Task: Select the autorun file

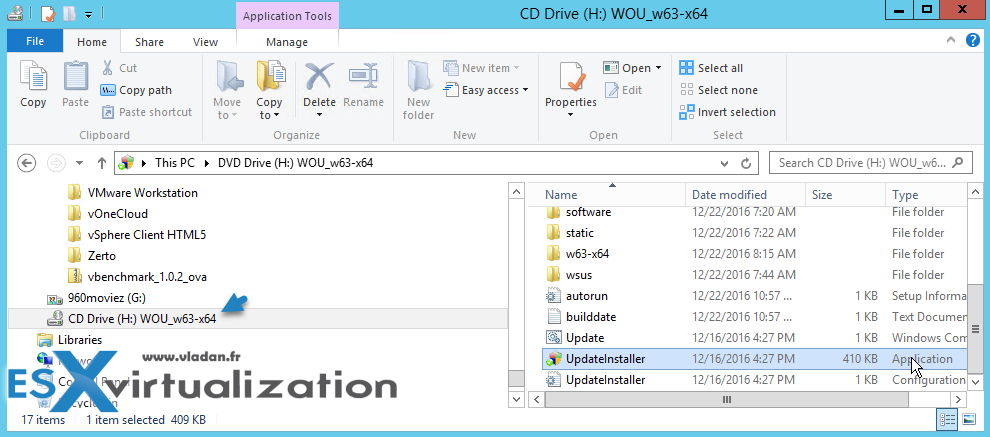Action: (587, 296)
